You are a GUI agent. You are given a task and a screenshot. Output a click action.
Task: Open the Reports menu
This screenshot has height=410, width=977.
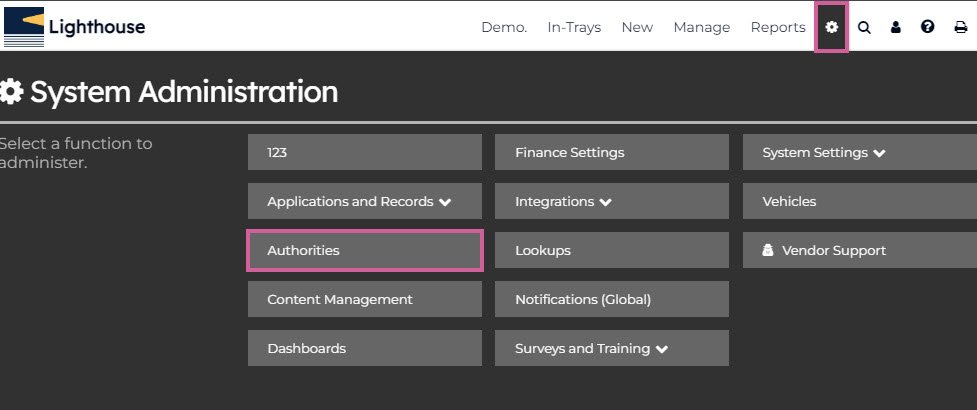778,27
